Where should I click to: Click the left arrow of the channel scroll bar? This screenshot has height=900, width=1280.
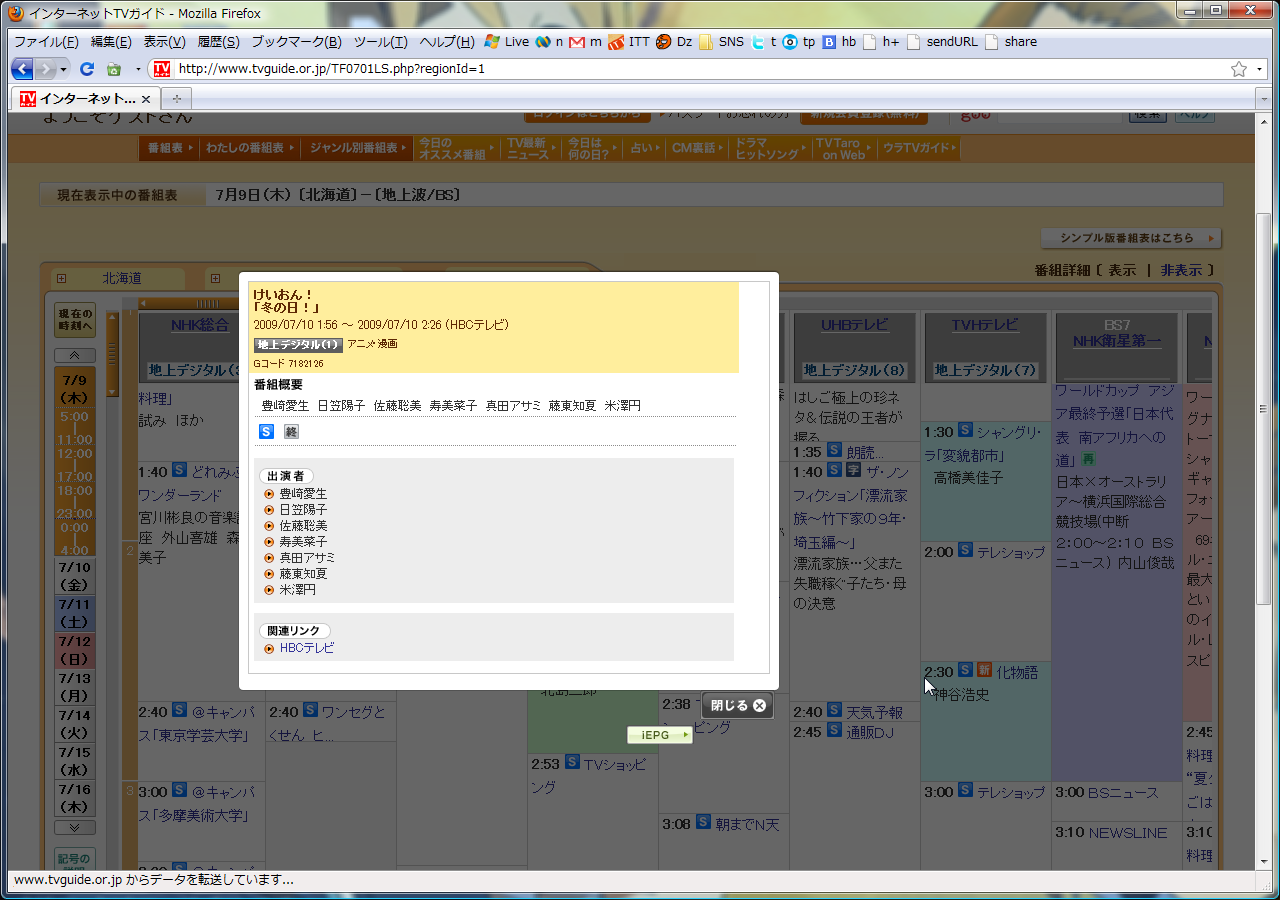pos(142,303)
